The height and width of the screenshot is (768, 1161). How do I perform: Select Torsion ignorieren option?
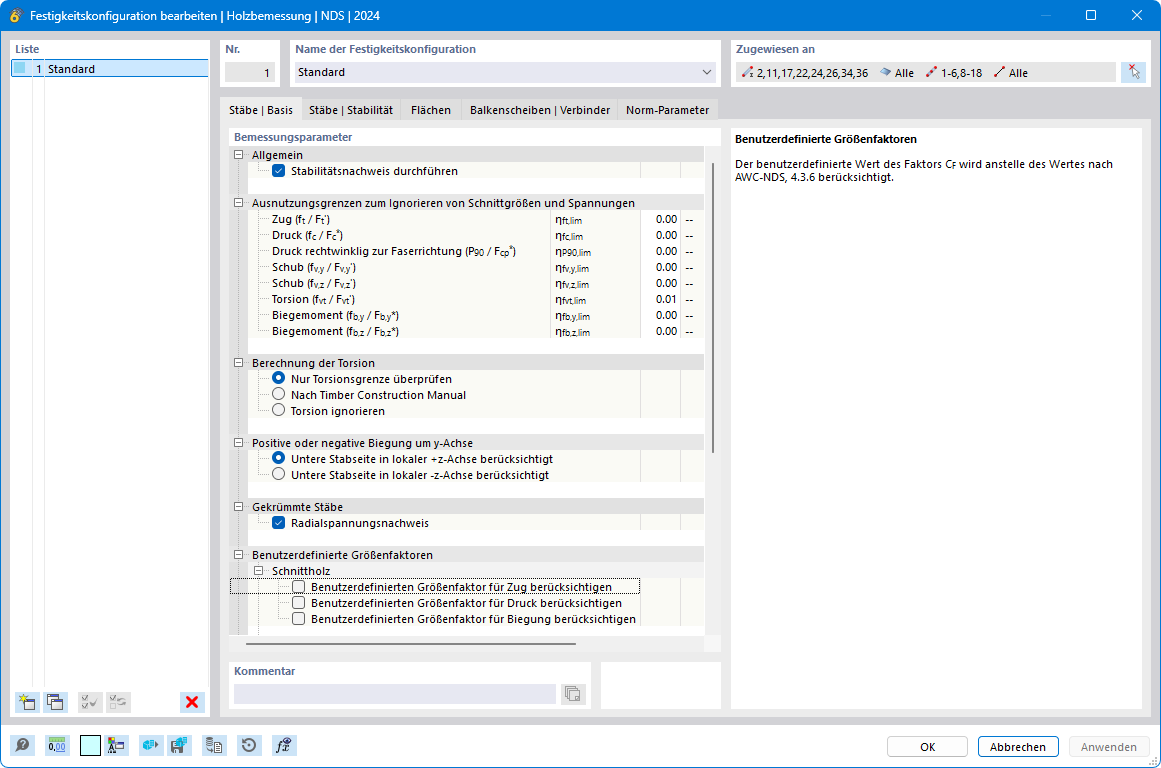[x=278, y=410]
